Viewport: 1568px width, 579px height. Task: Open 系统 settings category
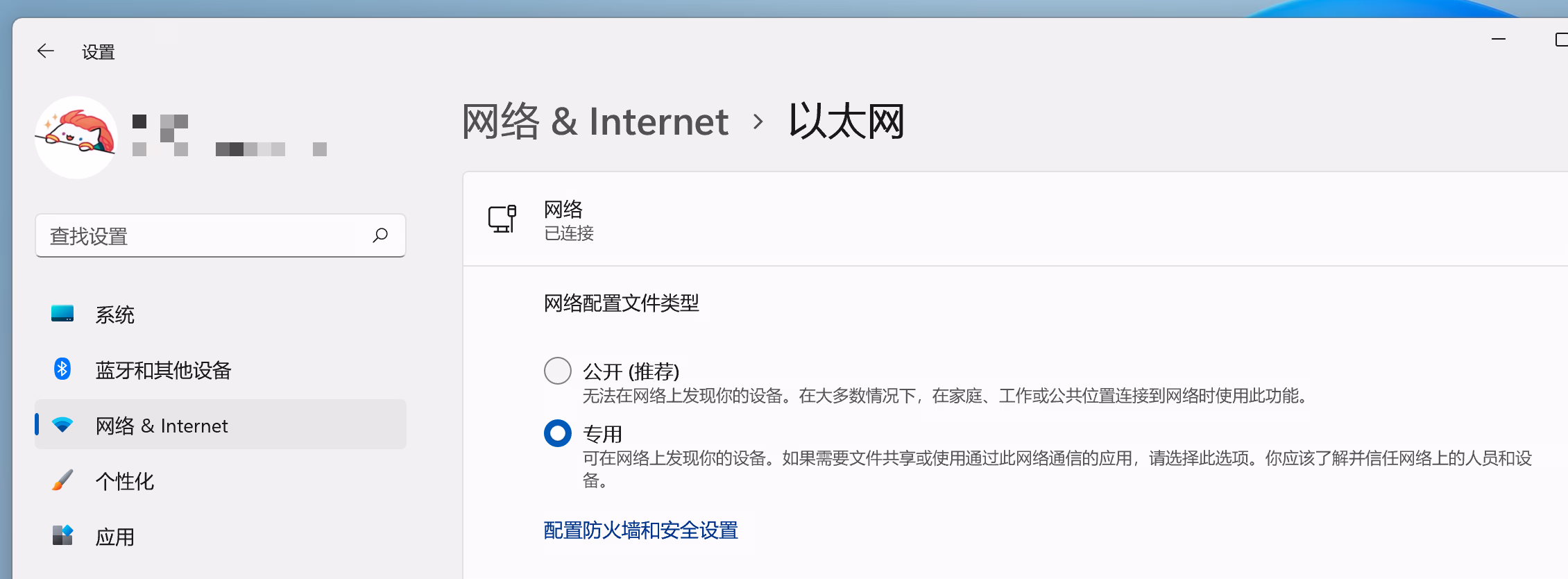pos(115,314)
